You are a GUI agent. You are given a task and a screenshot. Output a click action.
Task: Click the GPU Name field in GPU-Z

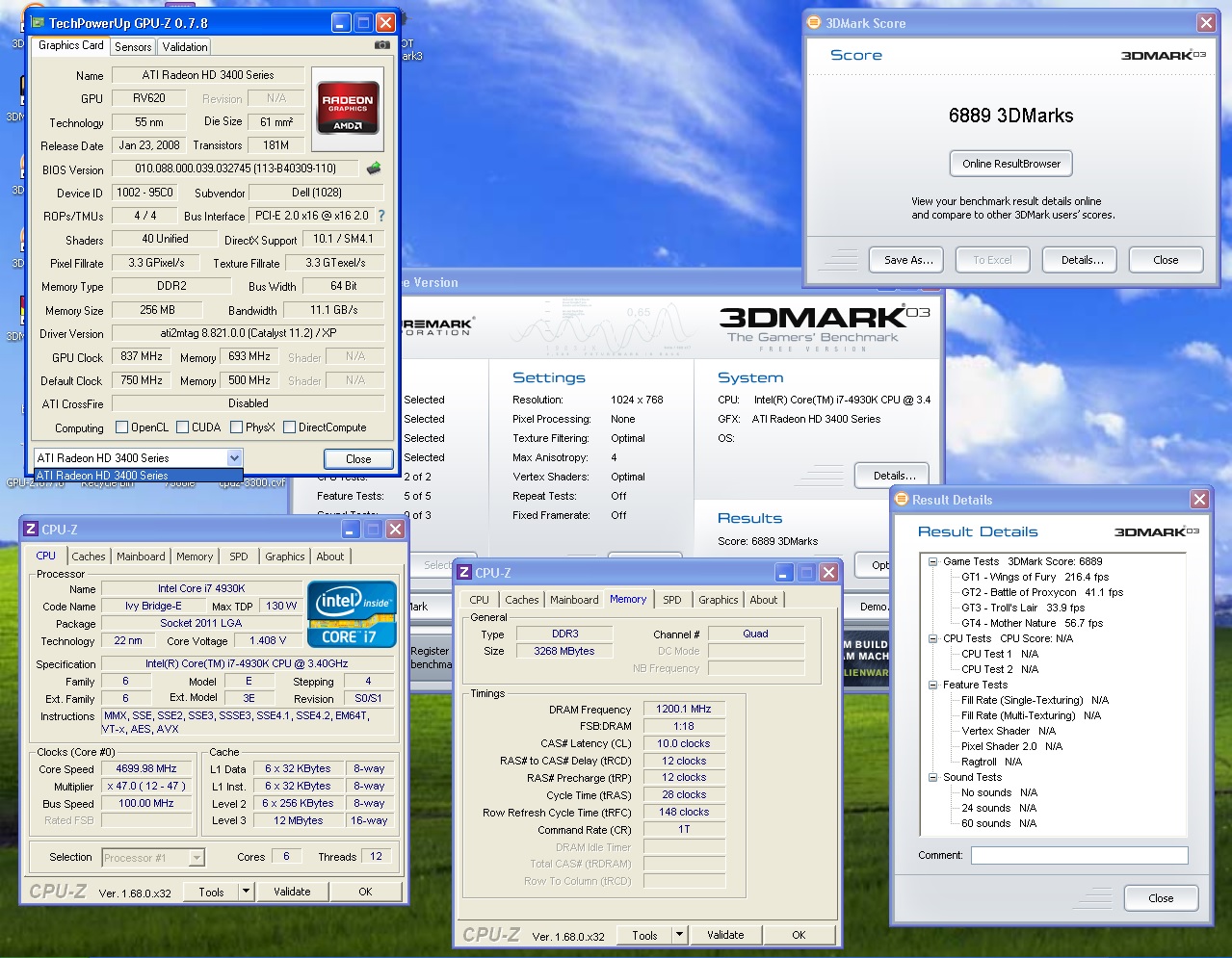pos(208,75)
